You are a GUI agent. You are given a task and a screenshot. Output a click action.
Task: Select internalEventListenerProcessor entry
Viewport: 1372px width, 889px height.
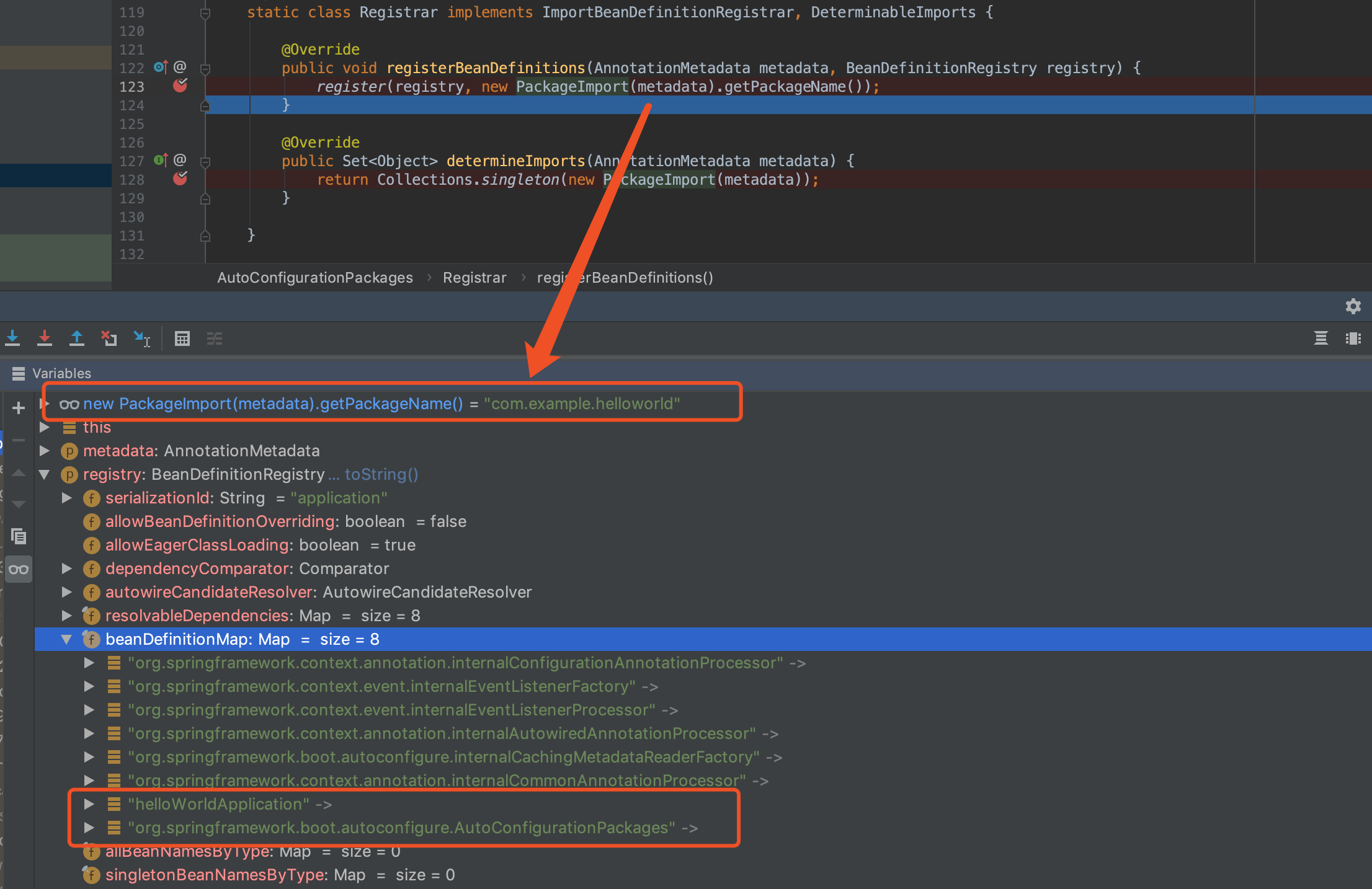pos(703,710)
